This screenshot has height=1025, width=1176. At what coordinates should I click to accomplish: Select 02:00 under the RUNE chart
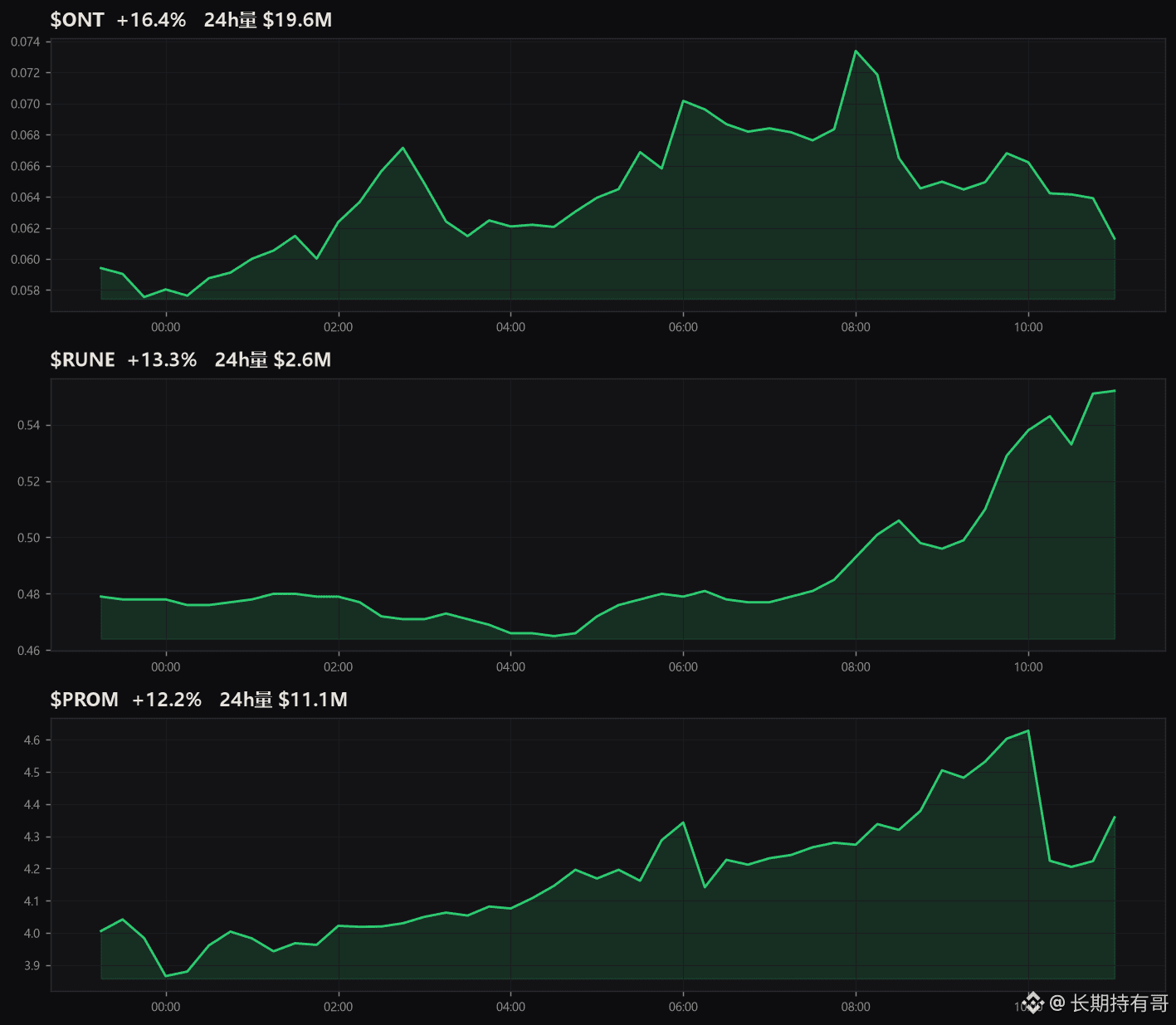coord(339,666)
